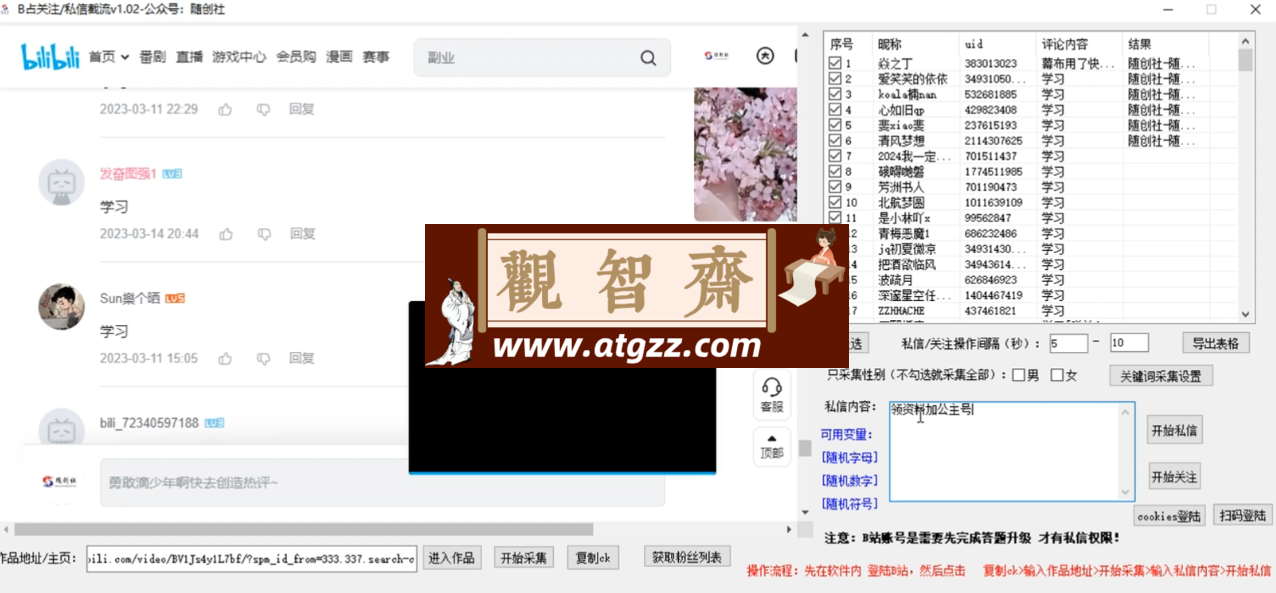Open bili_72340597188's default avatar
The width and height of the screenshot is (1276, 593).
click(61, 427)
